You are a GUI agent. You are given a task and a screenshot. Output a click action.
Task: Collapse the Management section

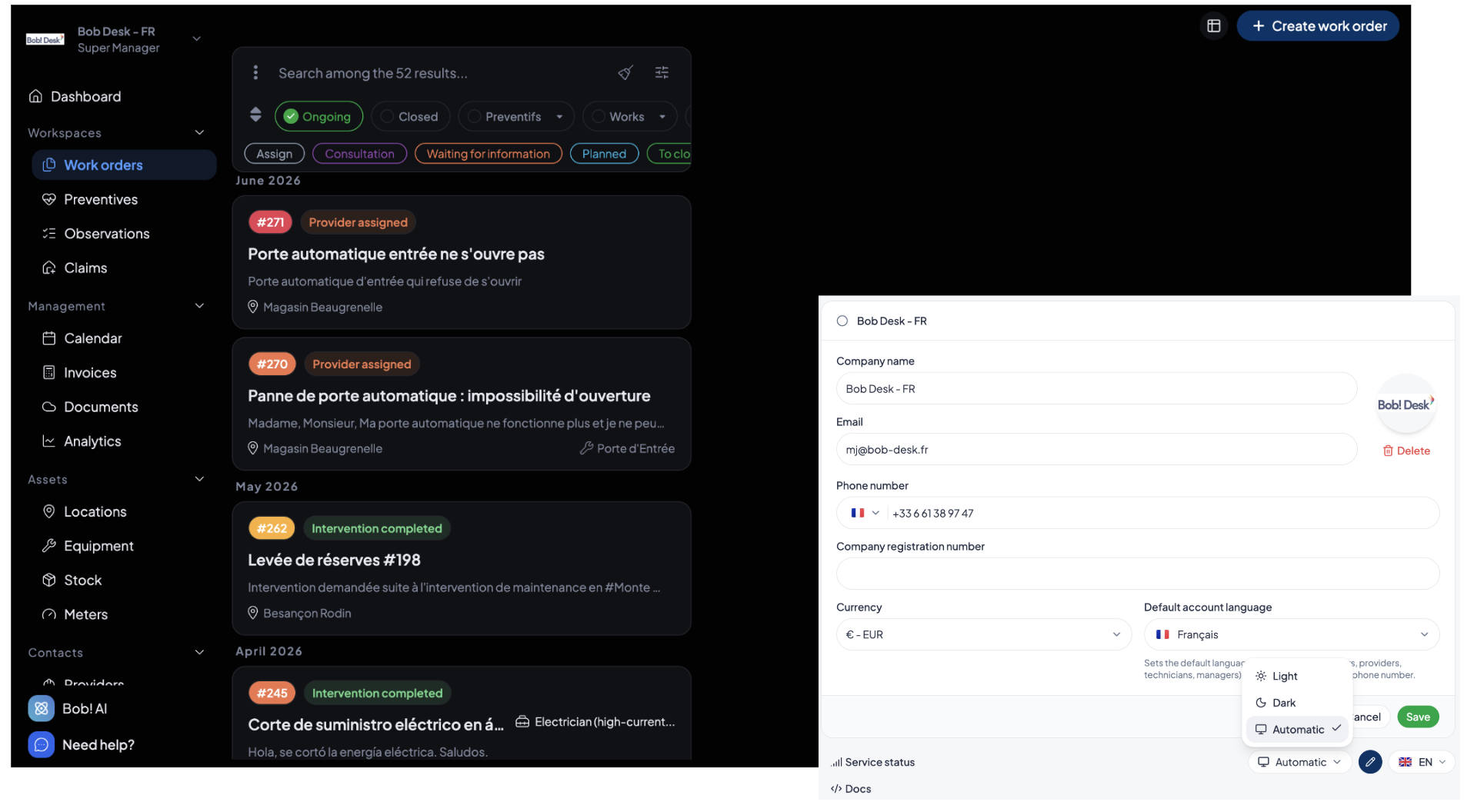(199, 306)
